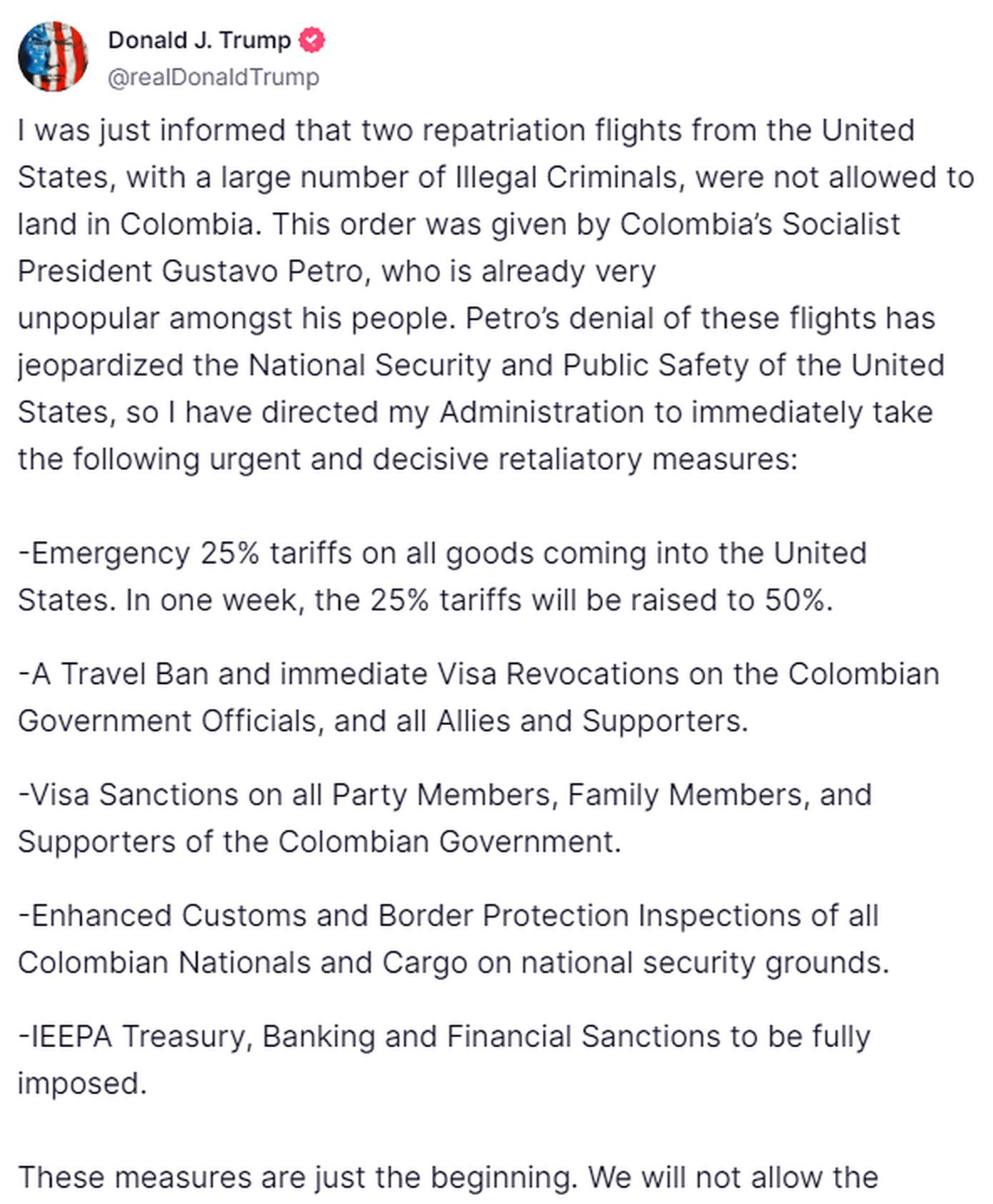993x1204 pixels.
Task: Open the profile avatar picture
Action: 53,57
